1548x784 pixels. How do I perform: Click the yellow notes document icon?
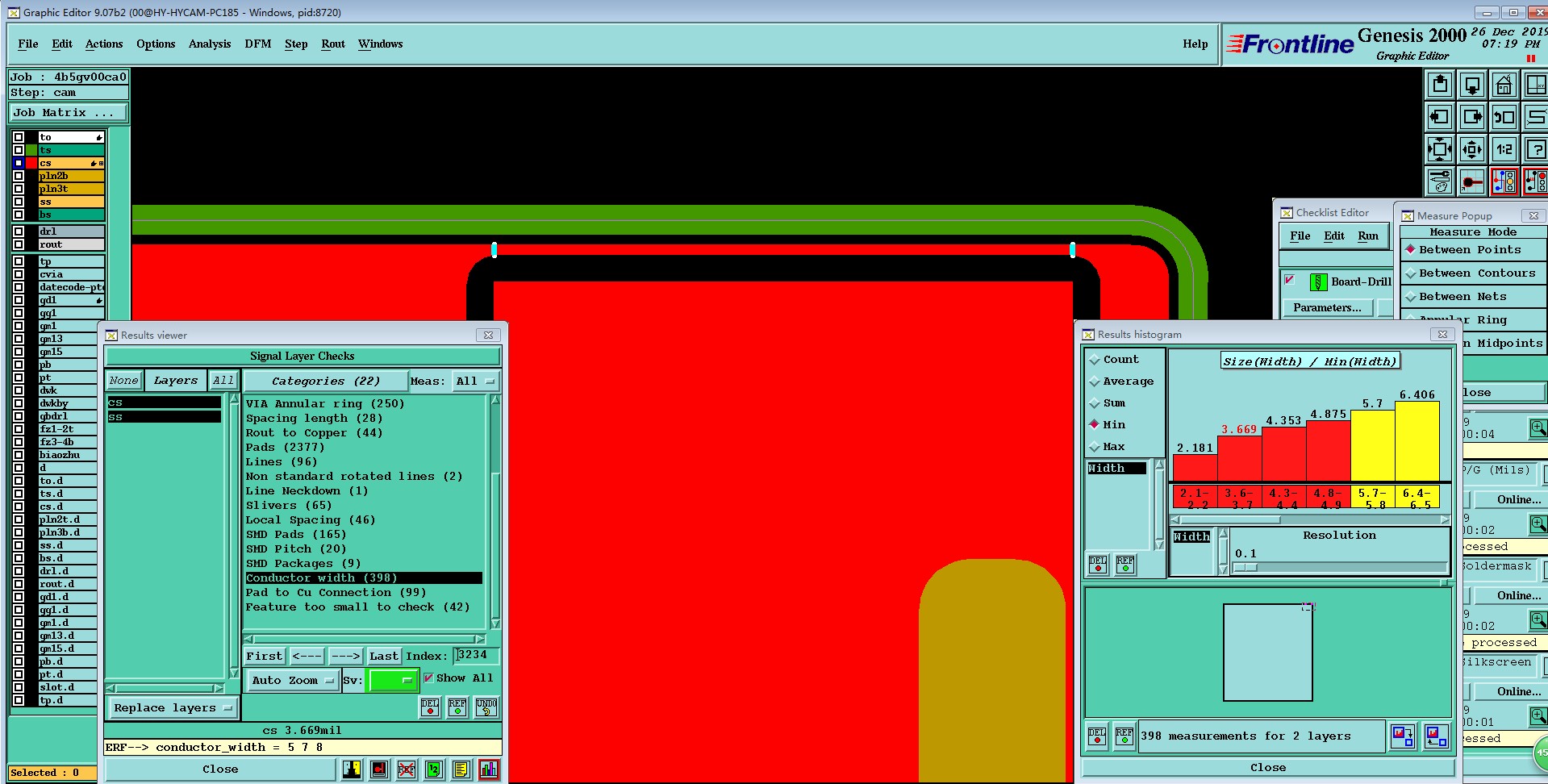click(461, 769)
